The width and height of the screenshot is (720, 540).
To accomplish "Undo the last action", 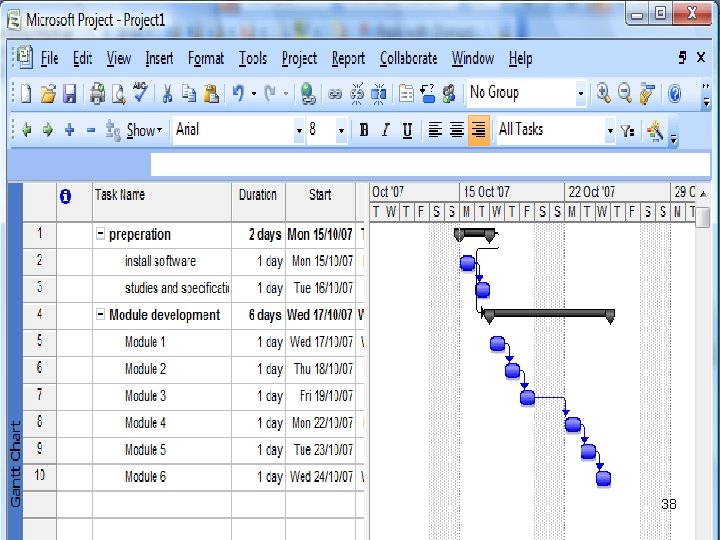I will (238, 94).
